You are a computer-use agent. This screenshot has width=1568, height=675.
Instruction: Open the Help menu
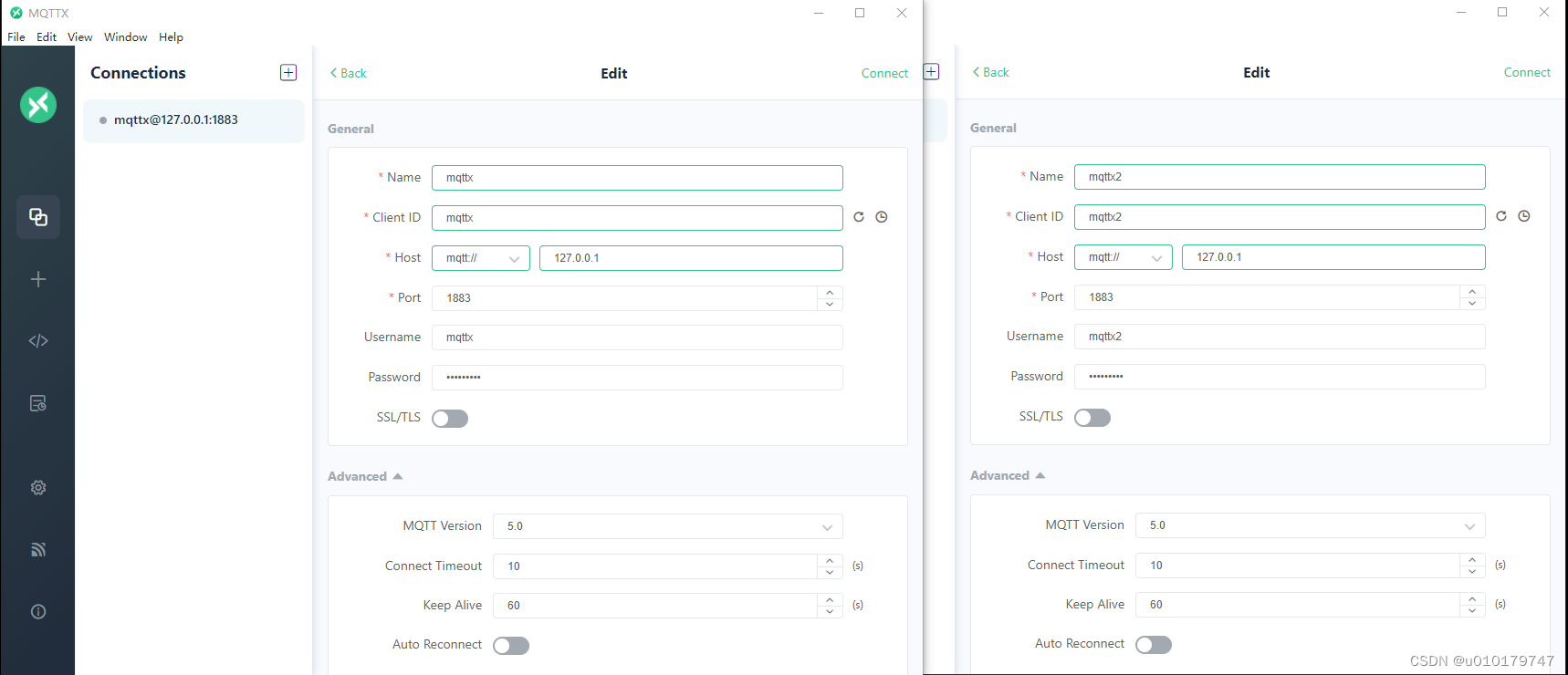[x=171, y=37]
